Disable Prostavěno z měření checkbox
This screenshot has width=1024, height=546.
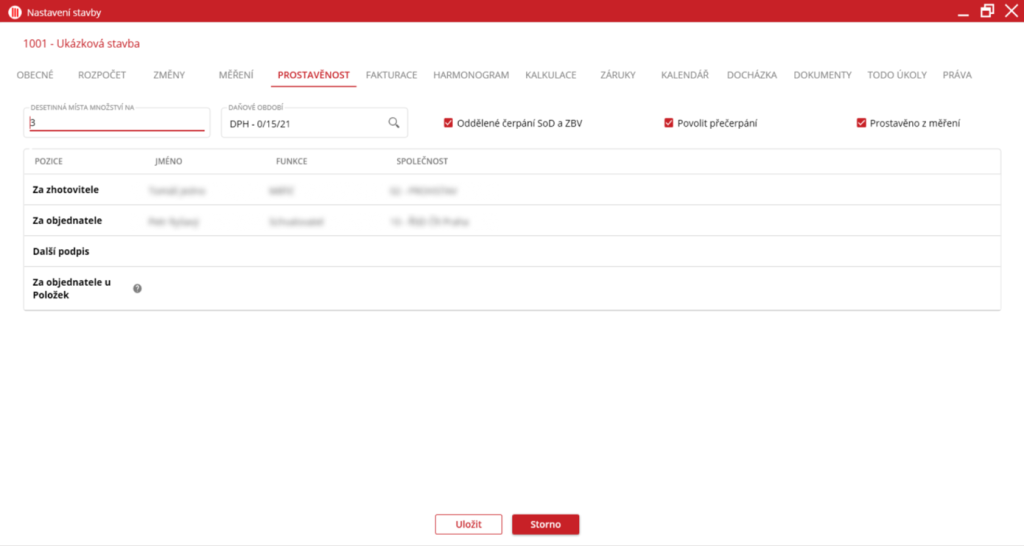(x=861, y=123)
